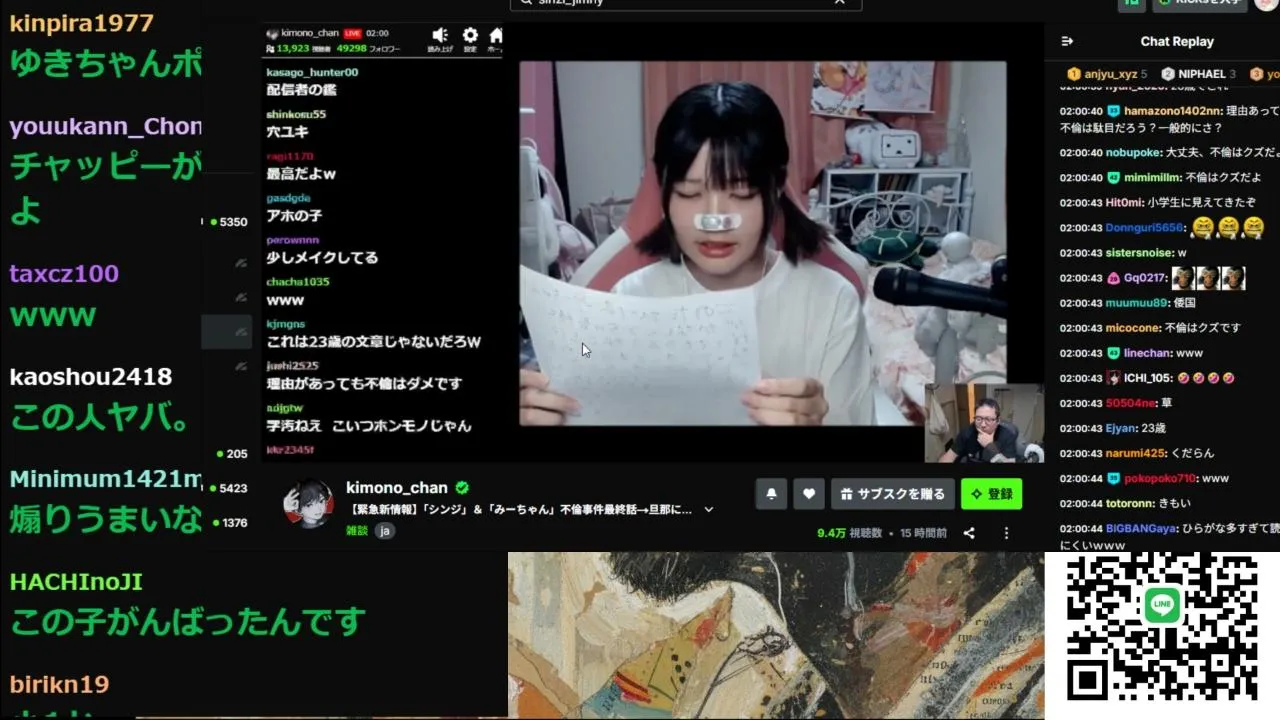Viewport: 1280px width, 720px height.
Task: Open the three-dot more options menu
Action: 1006,533
